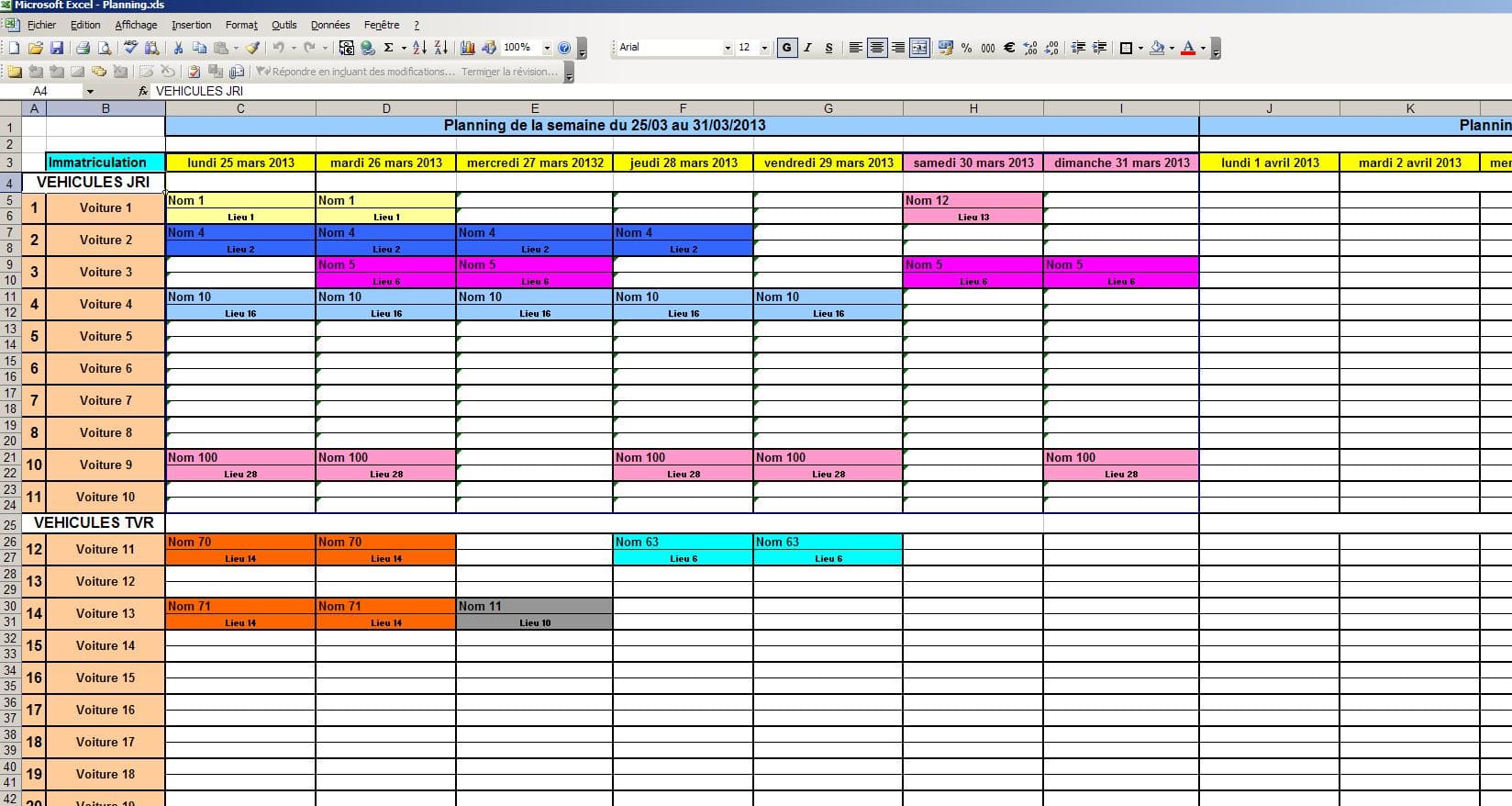Open Print Preview from the toolbar
The height and width of the screenshot is (806, 1512).
coord(105,48)
